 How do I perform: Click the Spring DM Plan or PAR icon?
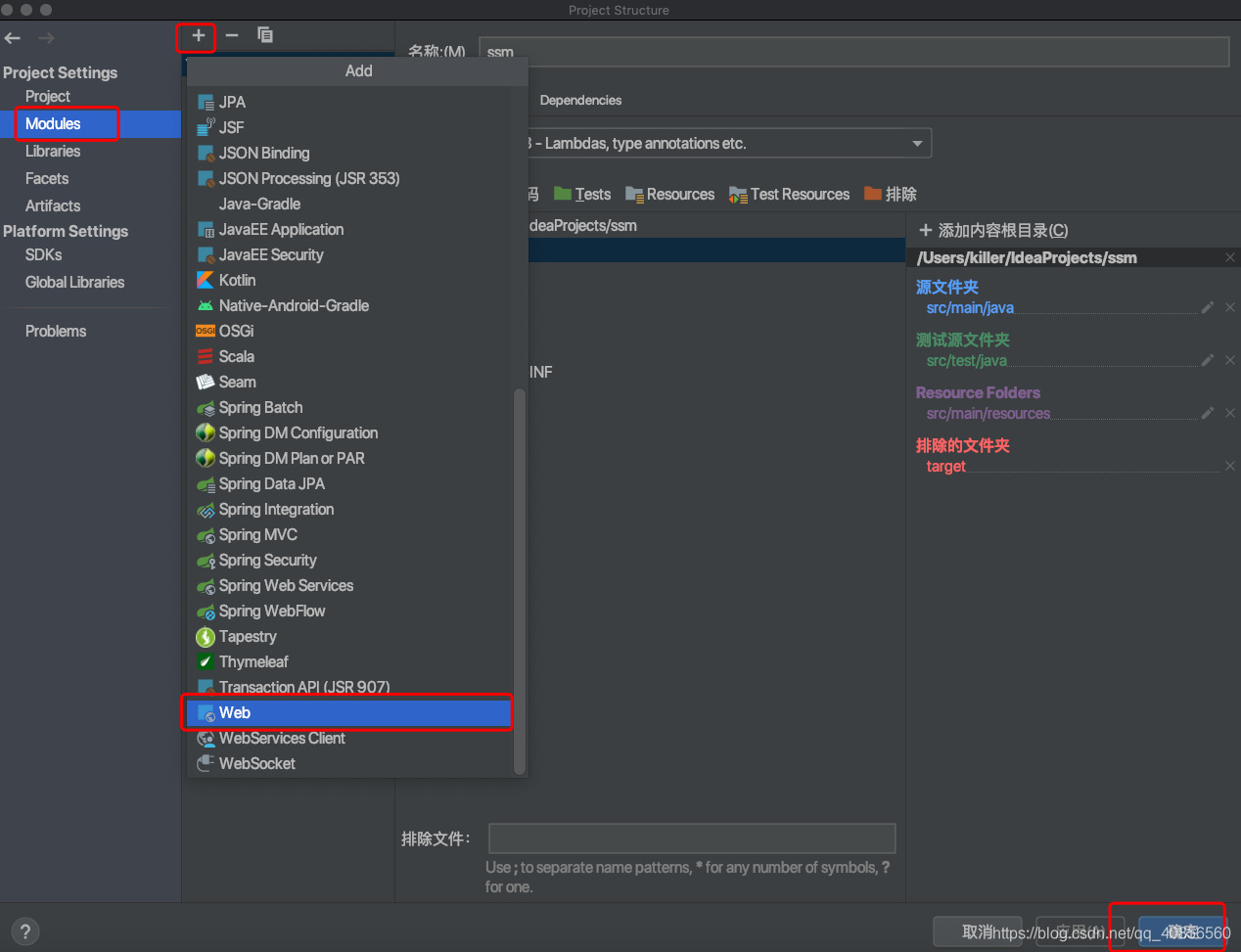pyautogui.click(x=206, y=458)
